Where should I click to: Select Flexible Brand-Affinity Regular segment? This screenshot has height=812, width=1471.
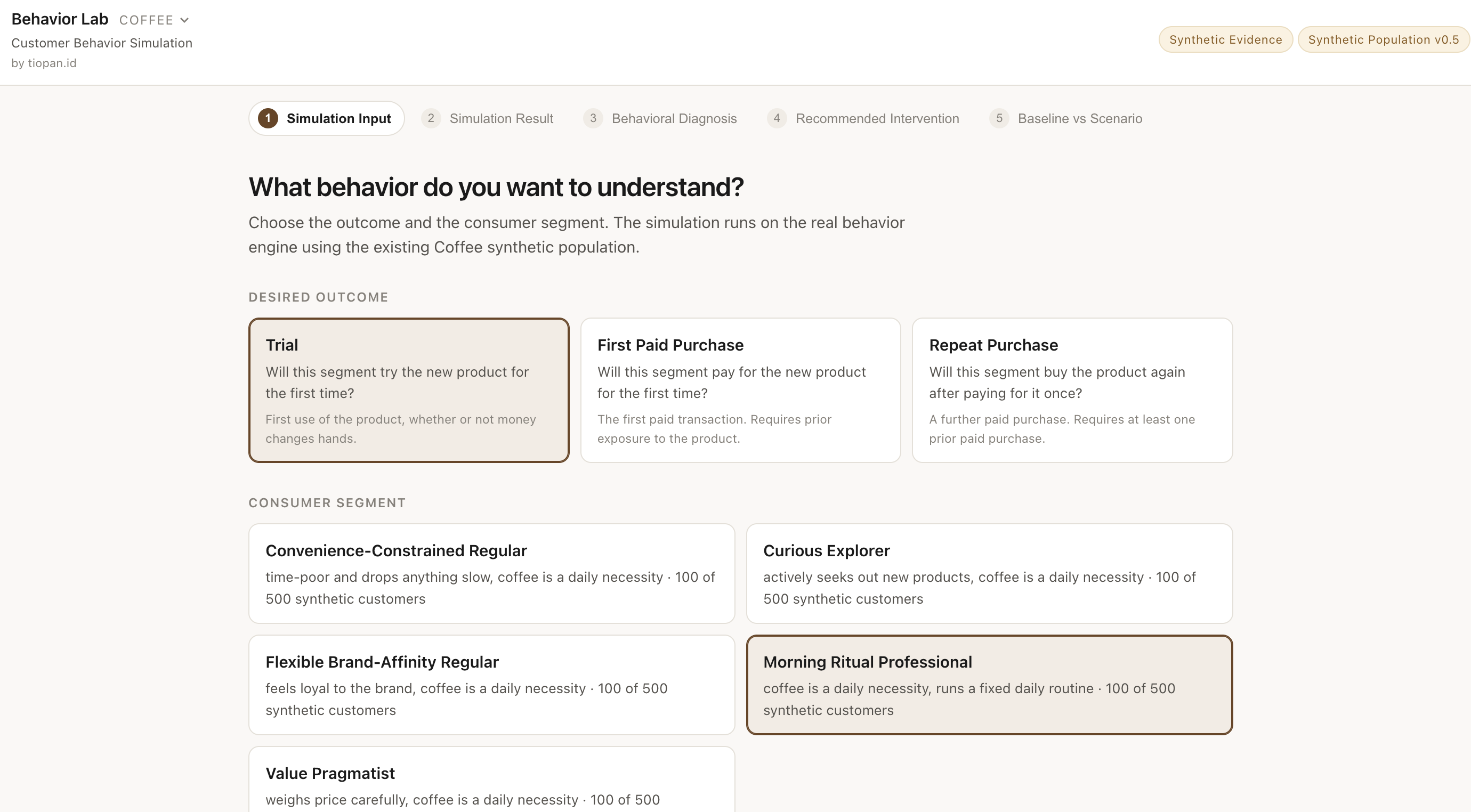pos(491,685)
